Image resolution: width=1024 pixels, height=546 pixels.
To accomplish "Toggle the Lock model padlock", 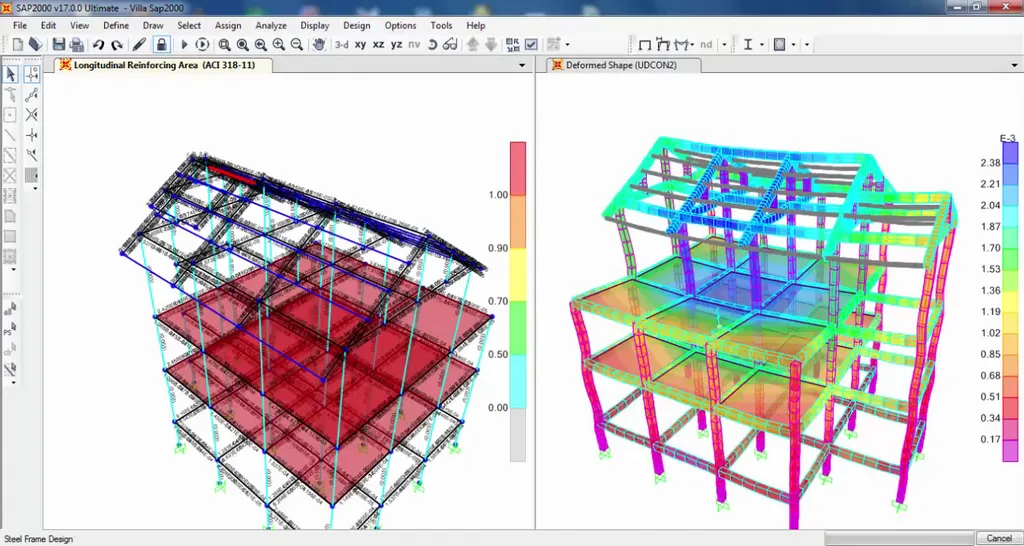I will (160, 45).
